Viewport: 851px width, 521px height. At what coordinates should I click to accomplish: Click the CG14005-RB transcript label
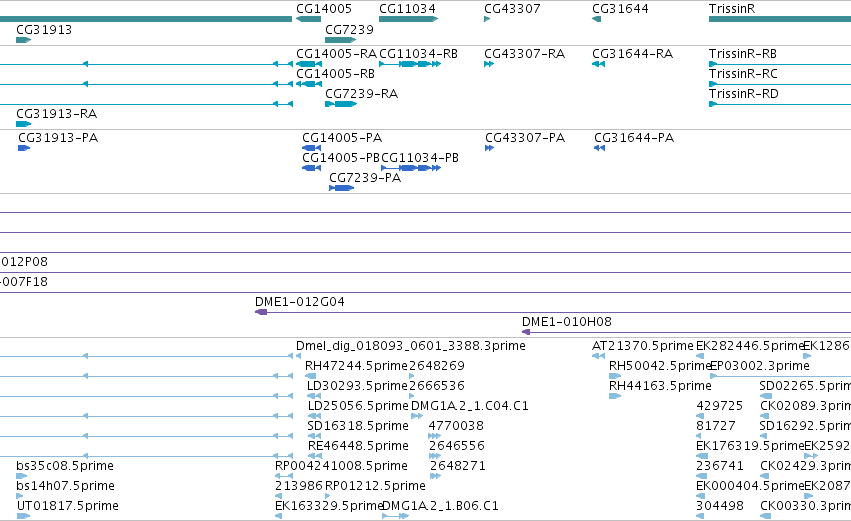point(335,74)
